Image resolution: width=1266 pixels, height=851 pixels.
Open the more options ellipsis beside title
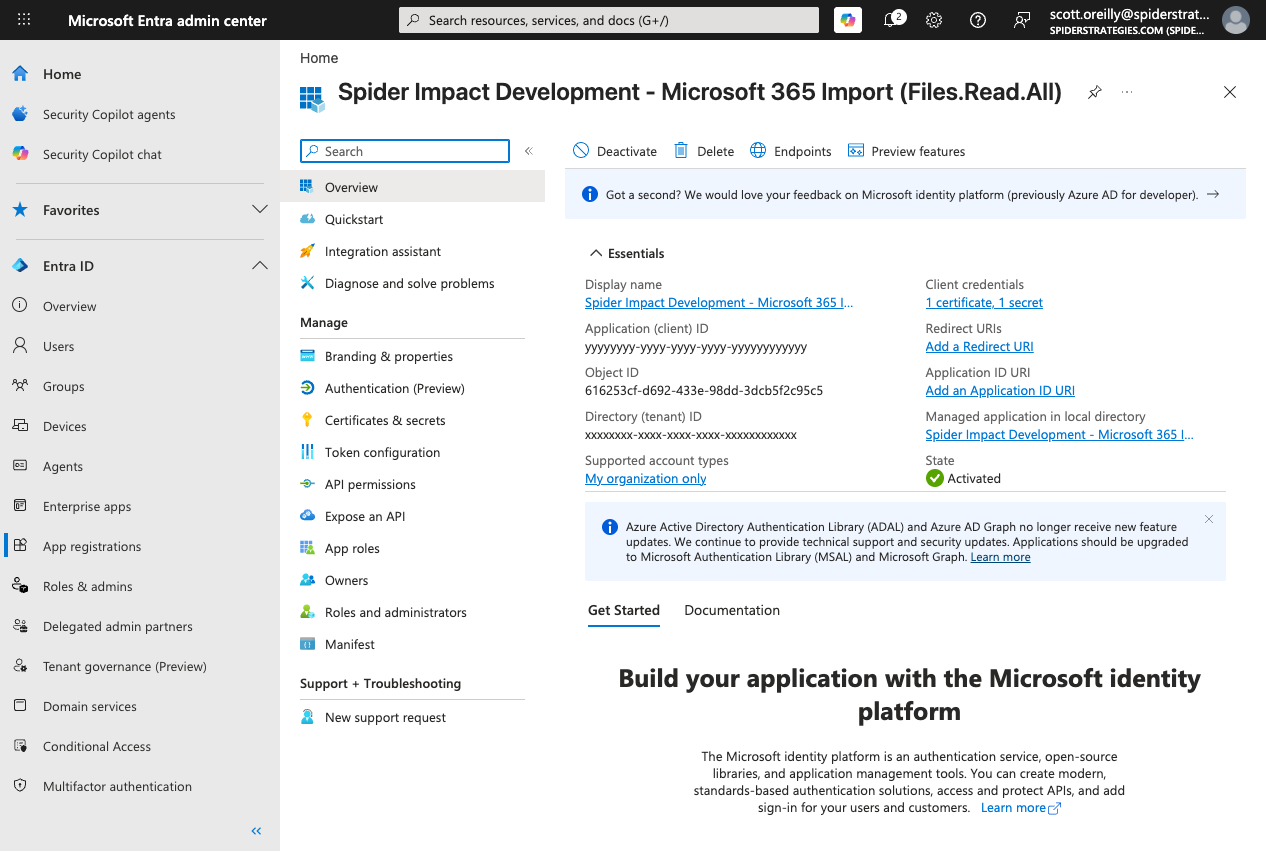[x=1127, y=92]
